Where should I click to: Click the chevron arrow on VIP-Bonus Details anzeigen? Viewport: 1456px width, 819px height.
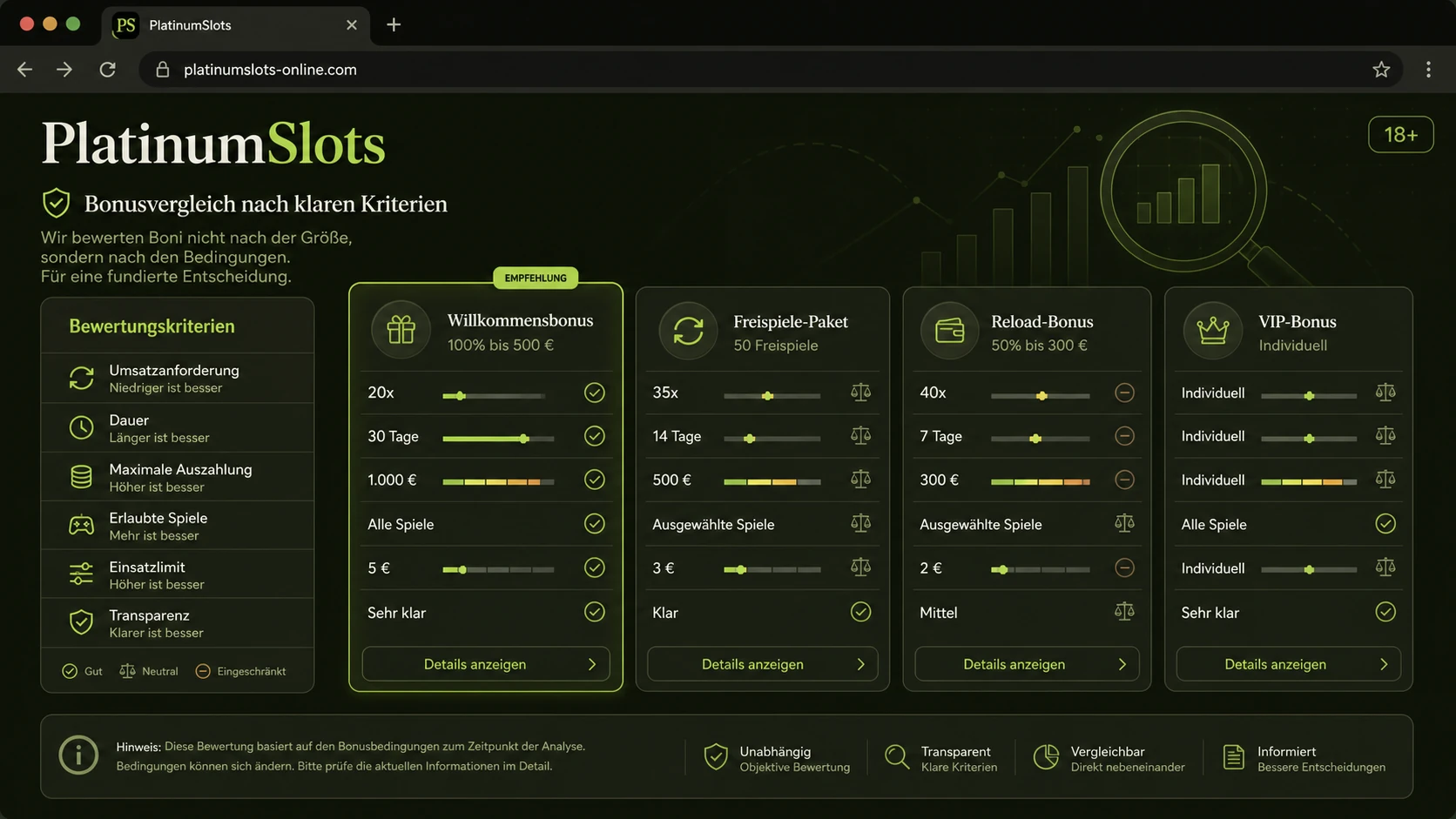point(1384,664)
